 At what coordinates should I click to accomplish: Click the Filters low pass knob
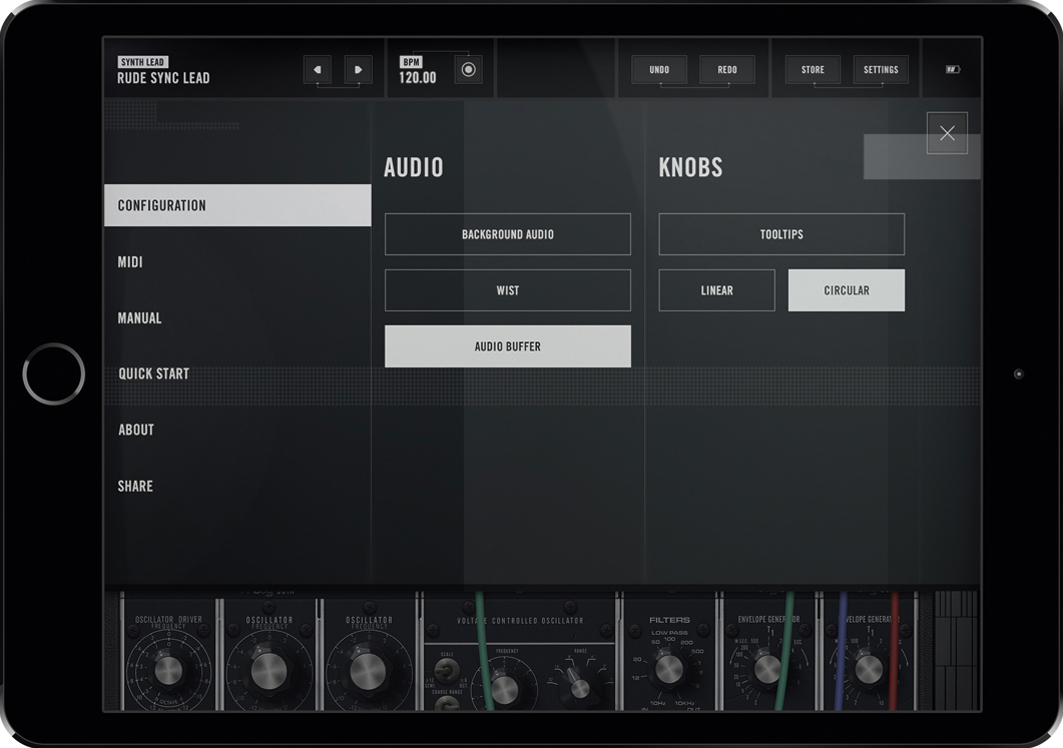(x=669, y=668)
